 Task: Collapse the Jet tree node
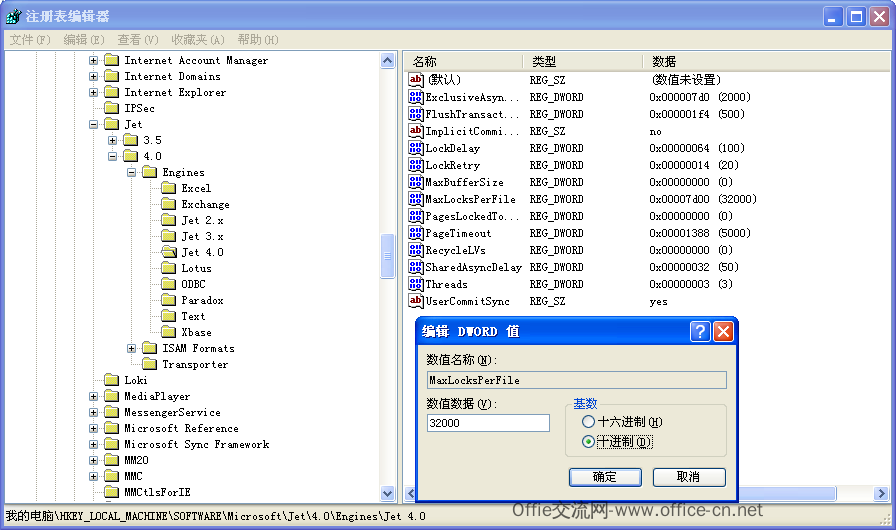click(x=94, y=124)
